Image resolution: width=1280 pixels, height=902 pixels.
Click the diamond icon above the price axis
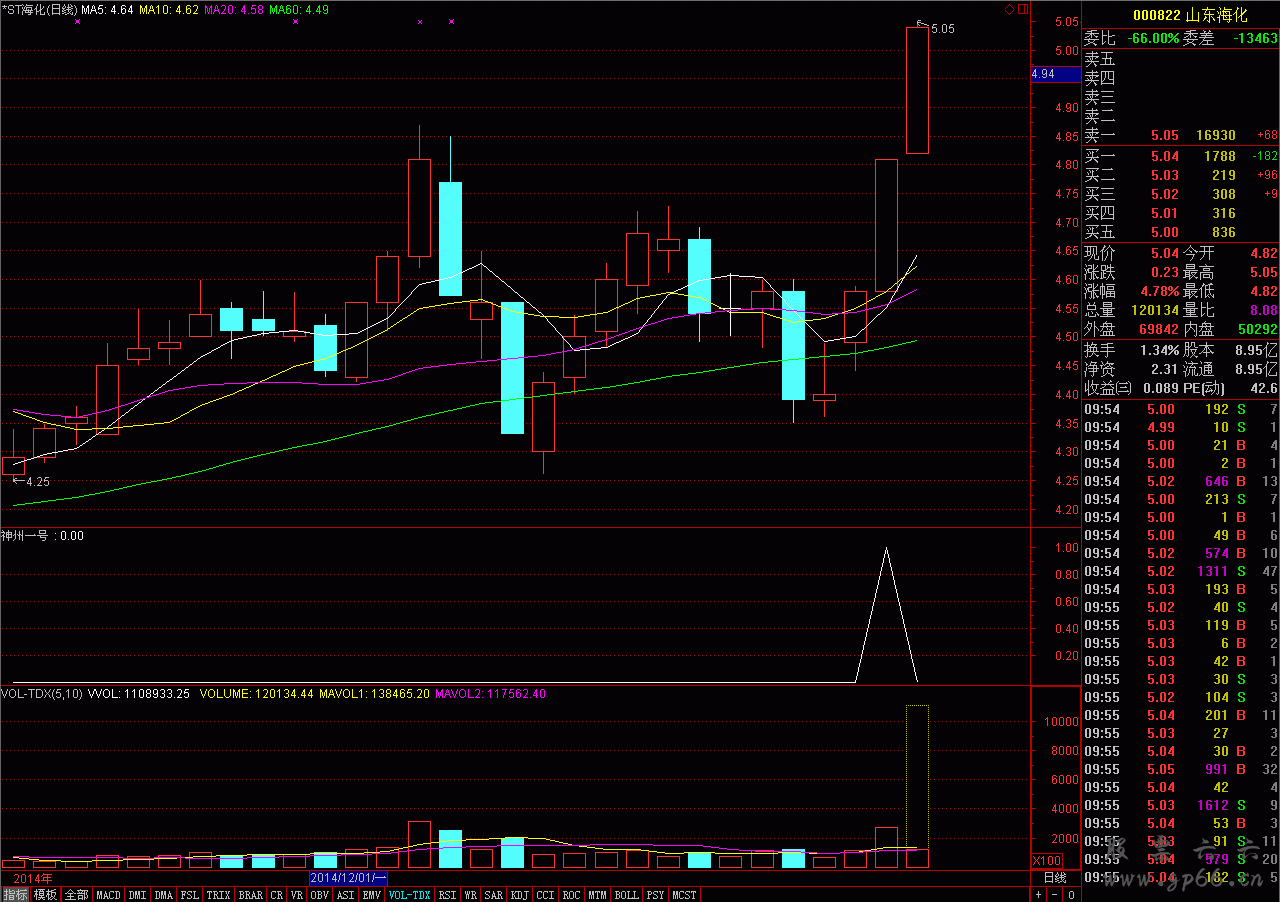[1009, 9]
